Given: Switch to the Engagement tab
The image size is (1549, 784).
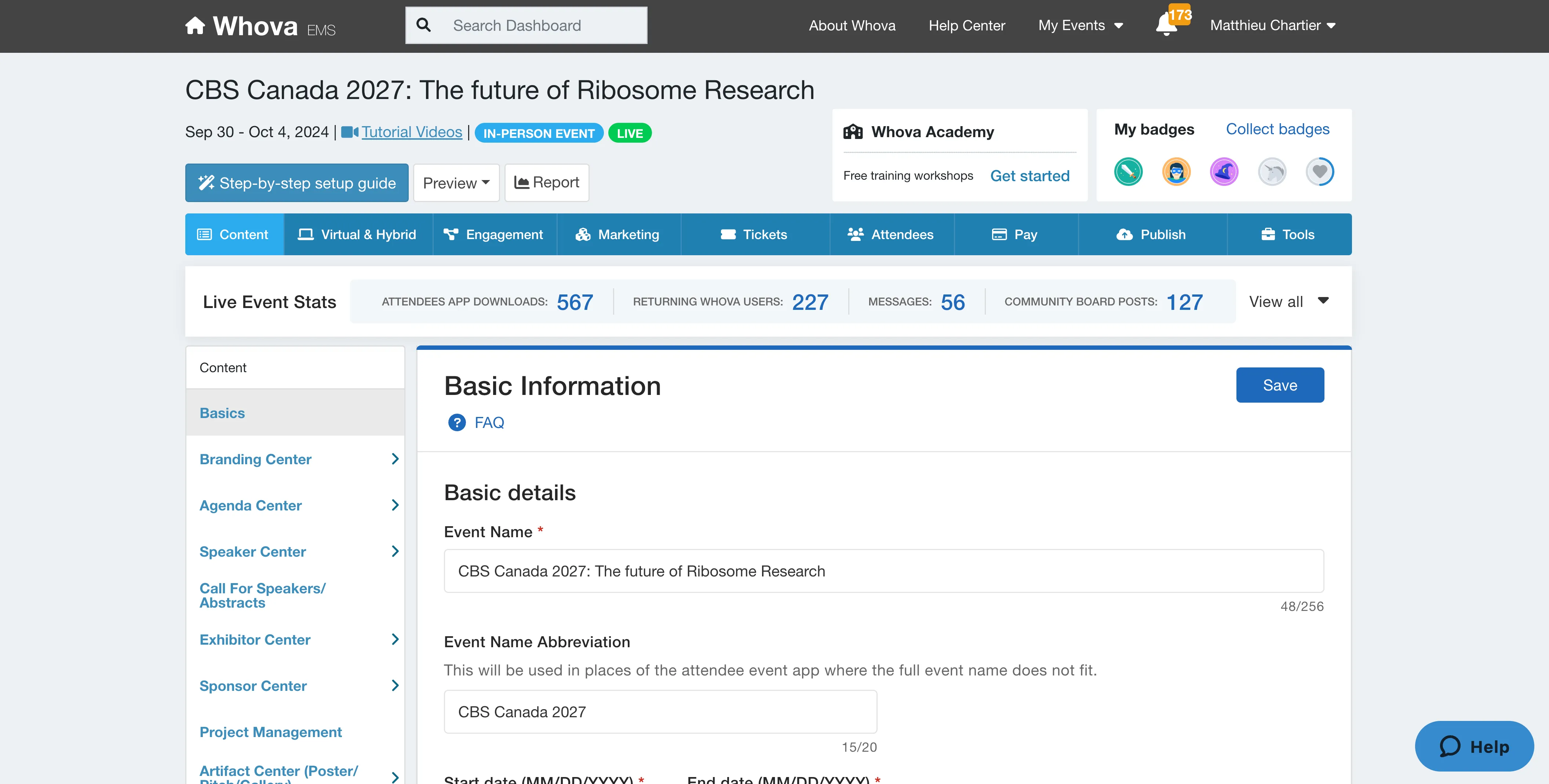Looking at the screenshot, I should click(494, 234).
